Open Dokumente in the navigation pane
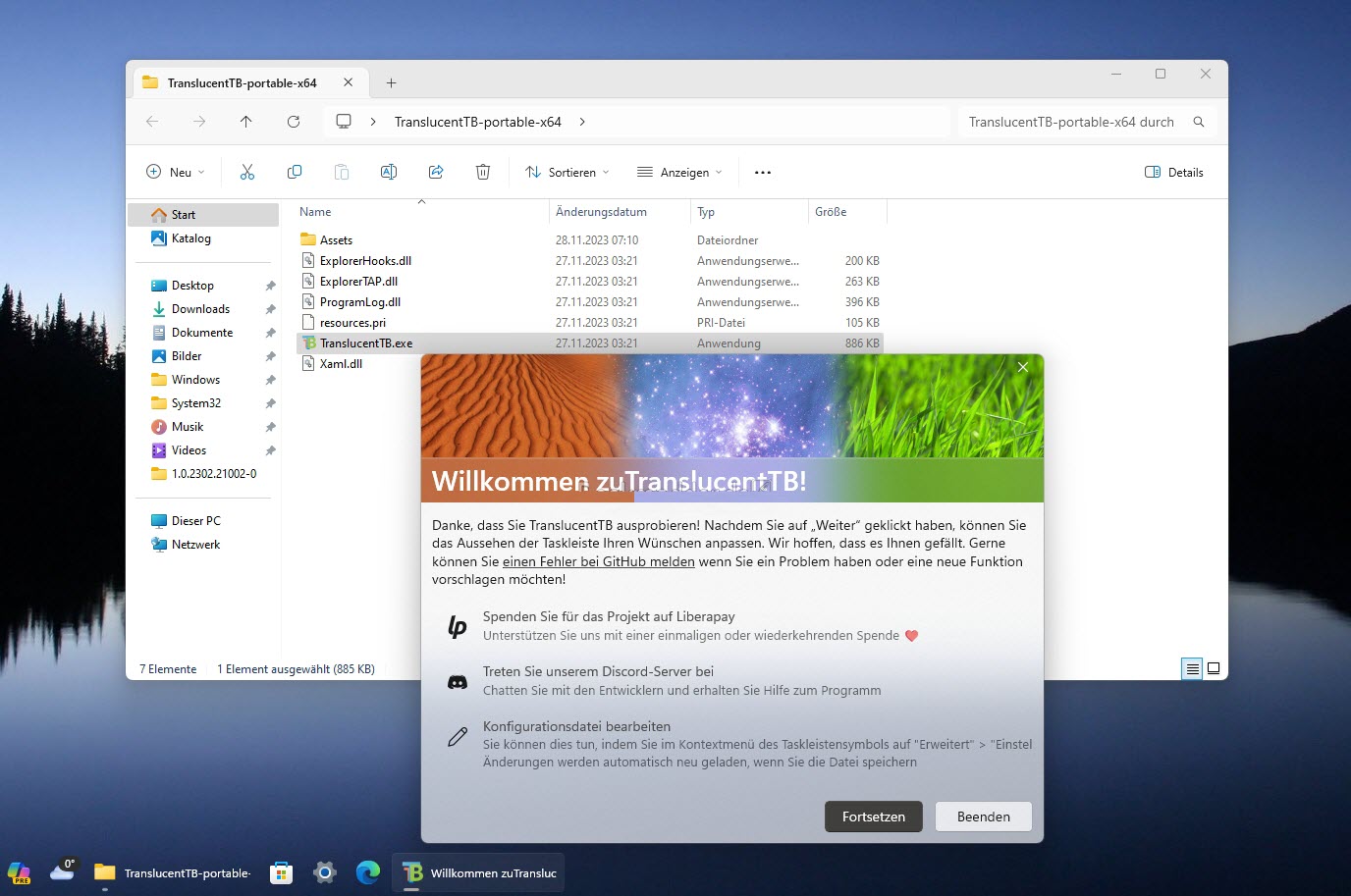Image resolution: width=1351 pixels, height=896 pixels. [203, 333]
